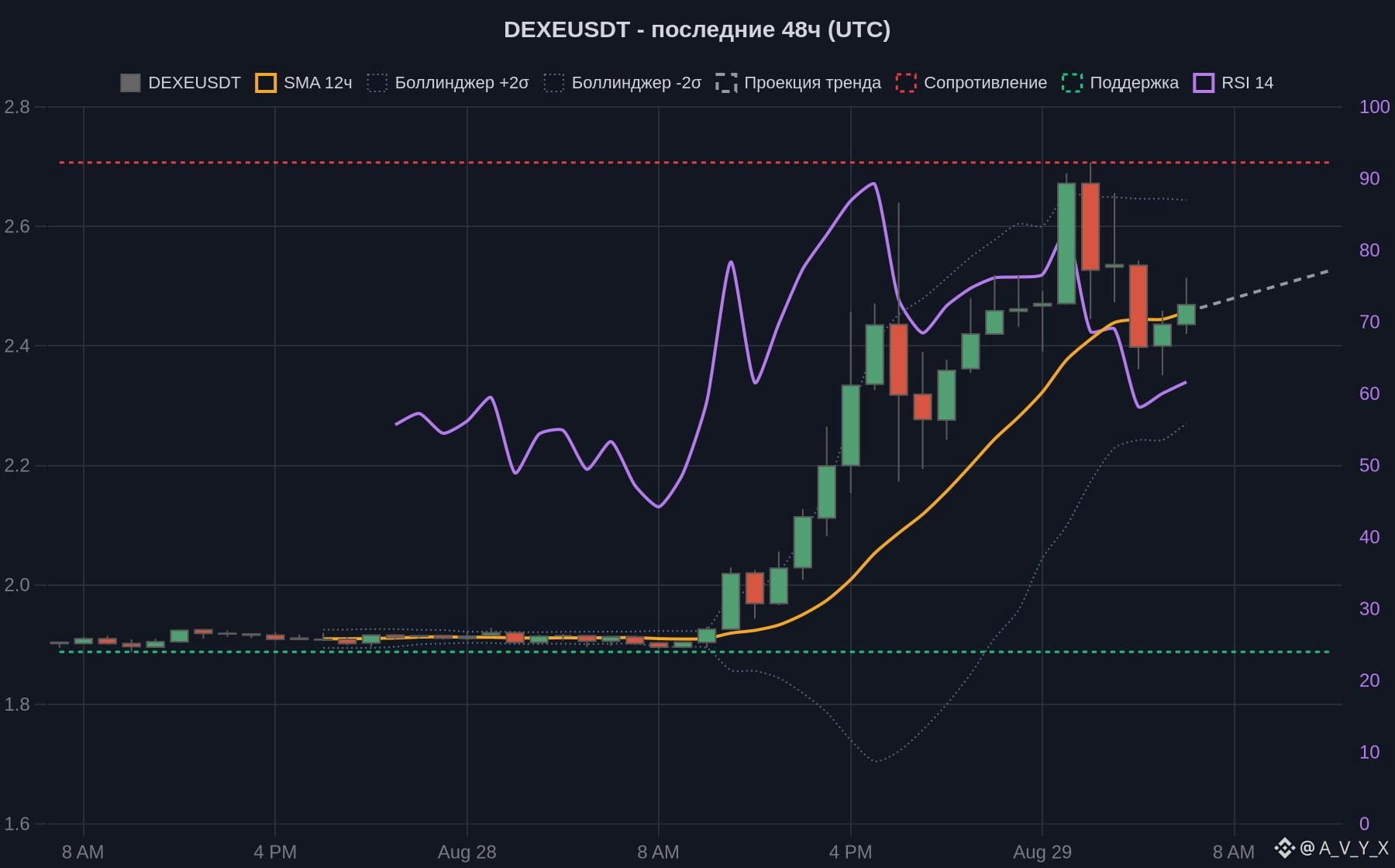The width and height of the screenshot is (1395, 868).
Task: Click the 1.8 price axis label
Action: click(17, 704)
